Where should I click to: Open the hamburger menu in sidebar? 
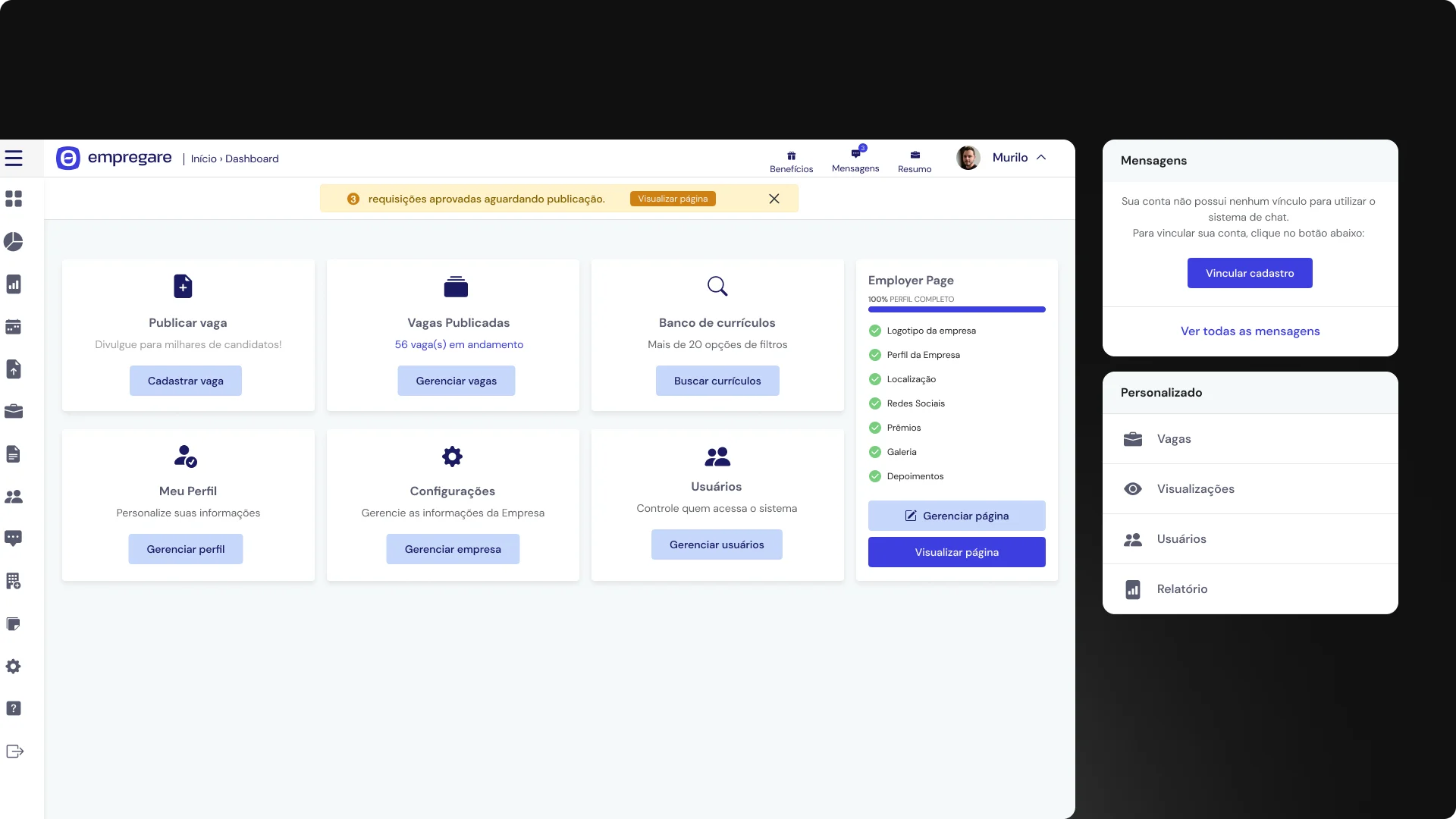tap(14, 158)
